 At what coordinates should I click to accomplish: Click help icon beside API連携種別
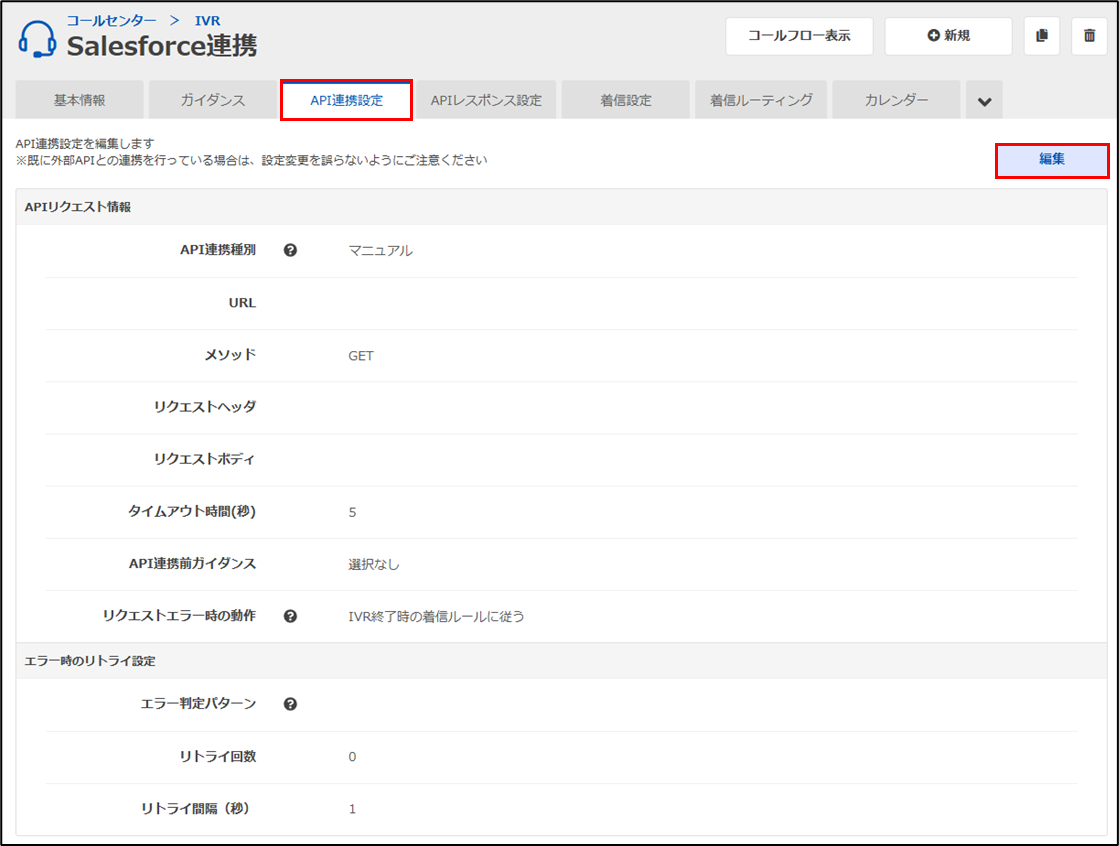[x=290, y=250]
